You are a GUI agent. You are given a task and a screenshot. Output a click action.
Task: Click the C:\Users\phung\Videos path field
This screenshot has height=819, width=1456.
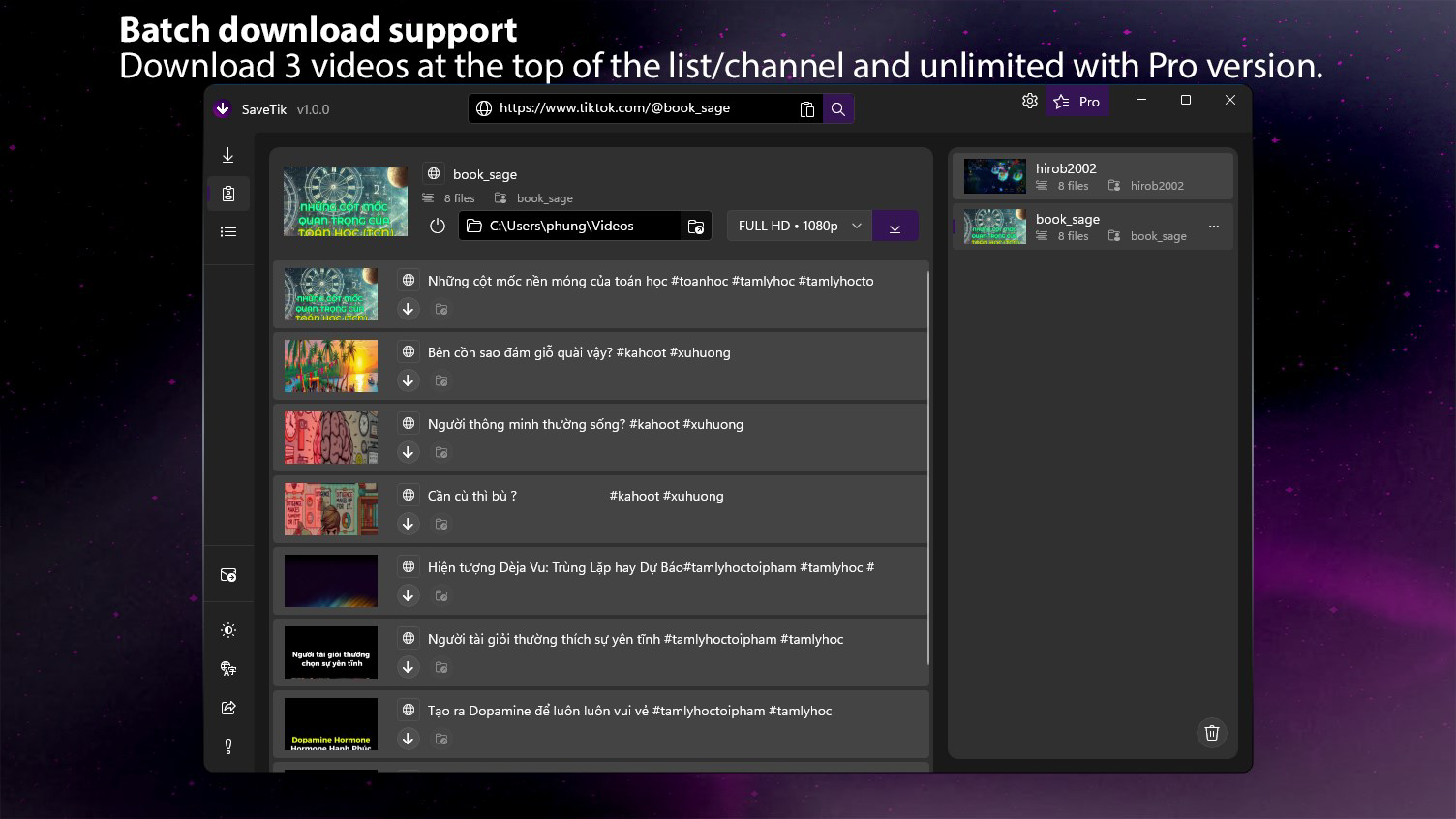(x=570, y=226)
